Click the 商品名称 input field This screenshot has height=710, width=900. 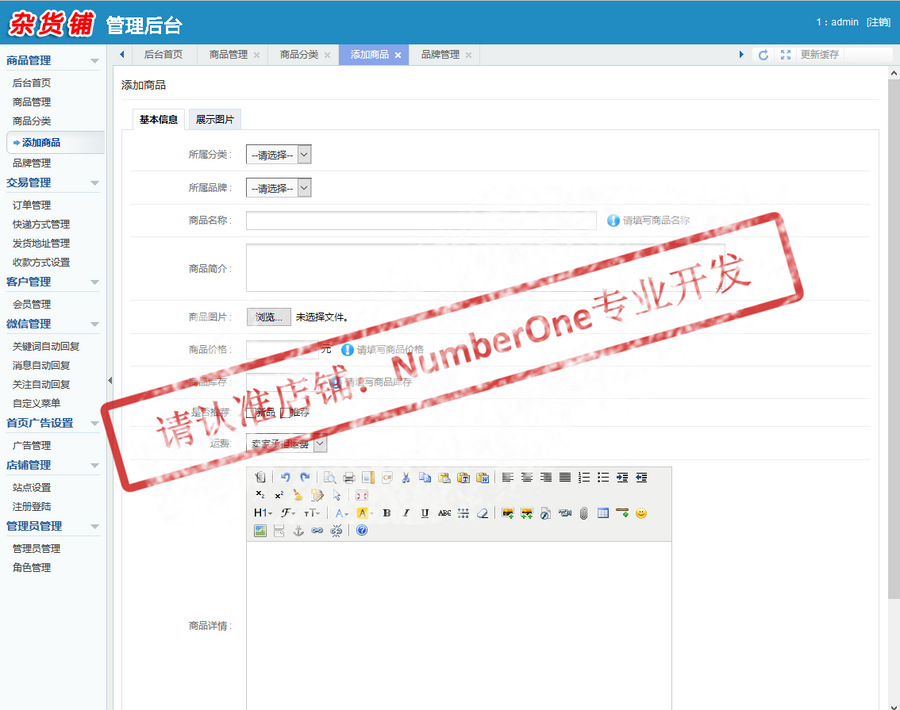coord(420,220)
